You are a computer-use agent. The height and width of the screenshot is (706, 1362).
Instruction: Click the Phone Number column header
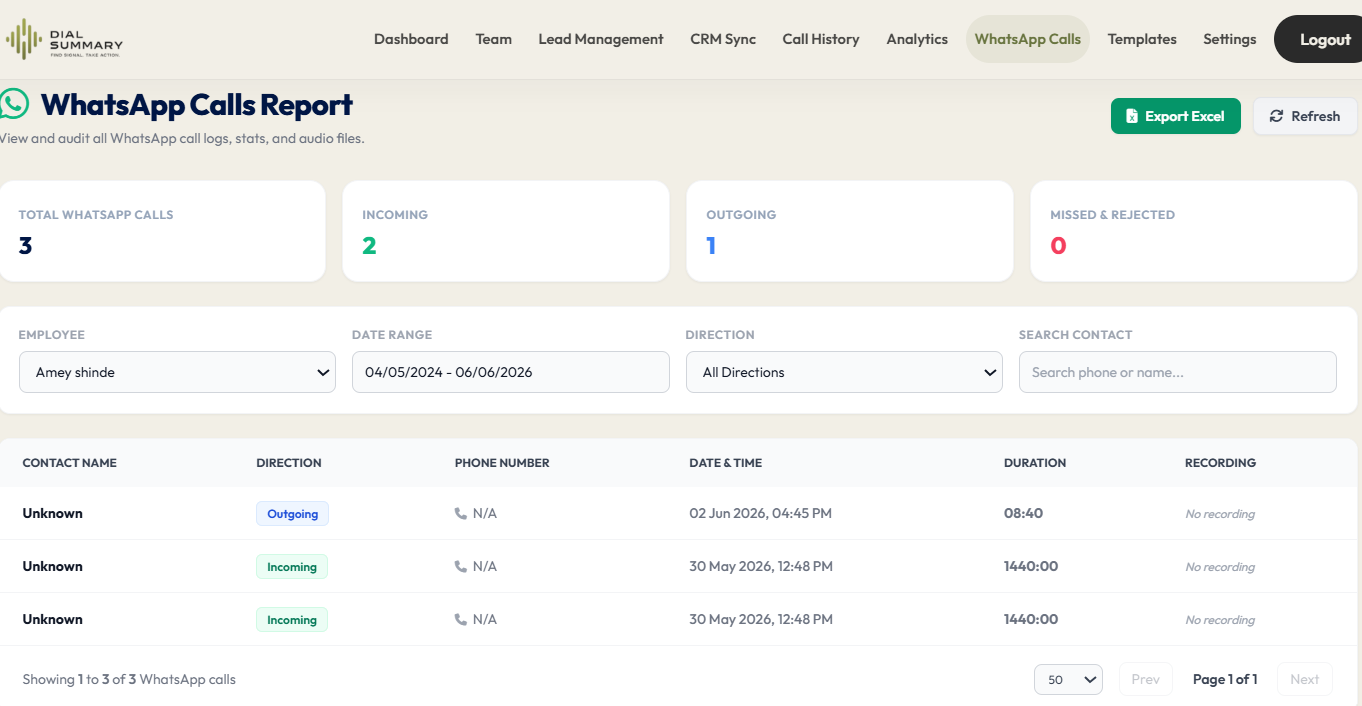pos(502,463)
